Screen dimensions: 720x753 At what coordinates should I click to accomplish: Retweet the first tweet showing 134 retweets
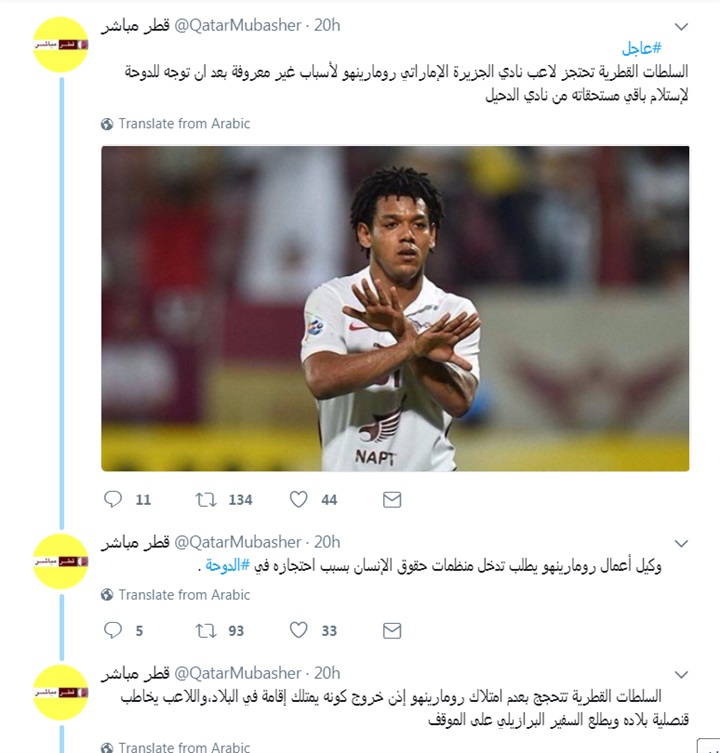[206, 500]
